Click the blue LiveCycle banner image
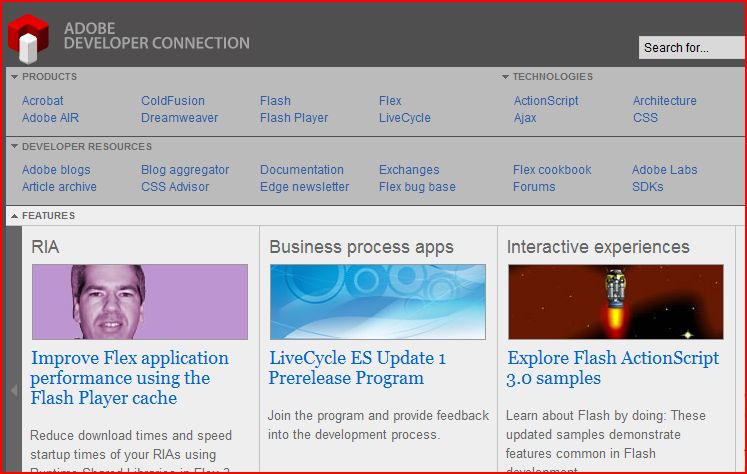Screen dimensions: 747x474 [x=378, y=302]
